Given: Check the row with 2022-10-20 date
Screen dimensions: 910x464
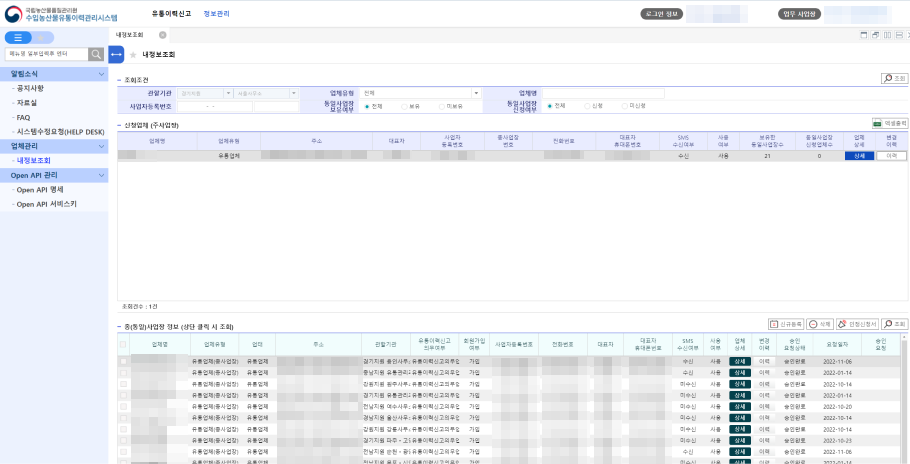Looking at the screenshot, I should 123,407.
